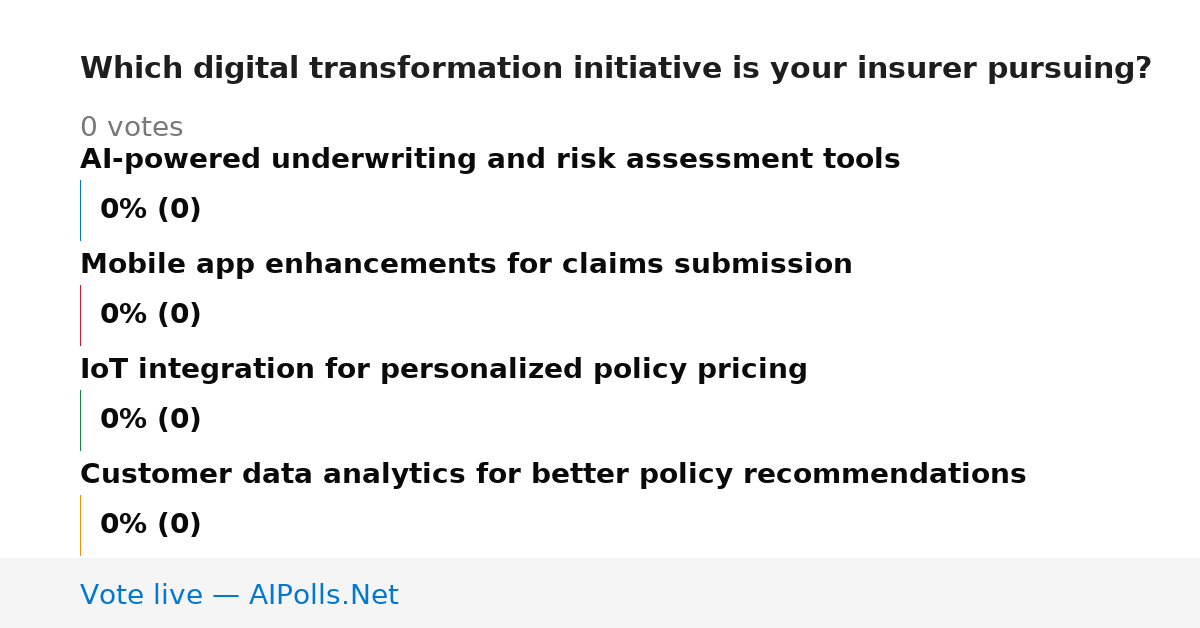Select IoT integration for personalized policy pricing
Viewport: 1200px width, 628px height.
click(x=444, y=370)
